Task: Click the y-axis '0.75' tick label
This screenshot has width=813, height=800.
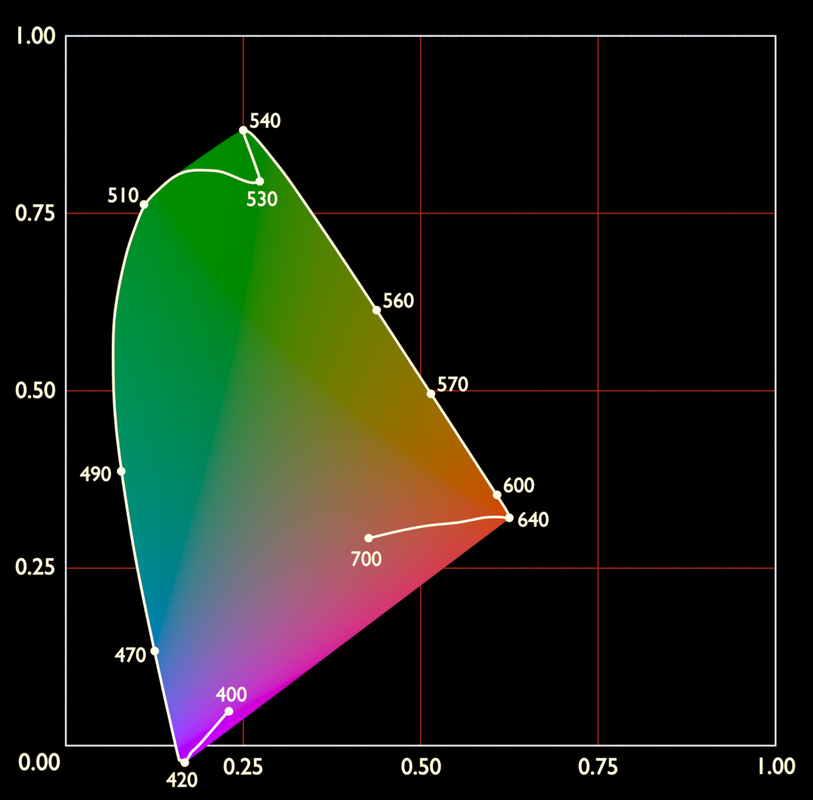Action: point(35,213)
